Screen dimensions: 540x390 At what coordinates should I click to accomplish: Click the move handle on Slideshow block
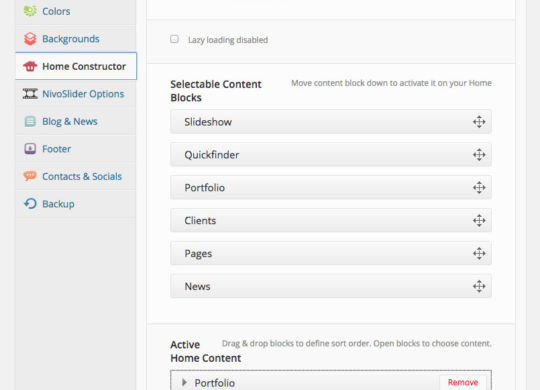(479, 122)
